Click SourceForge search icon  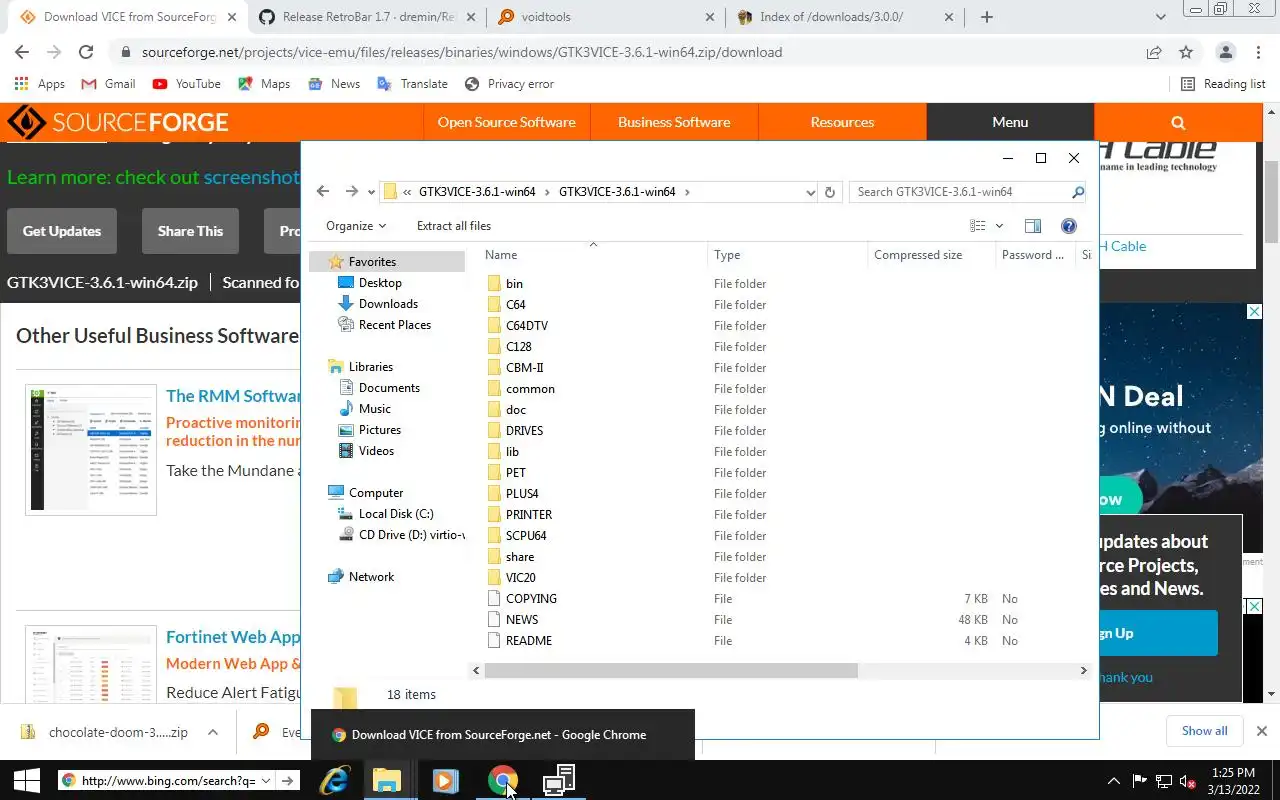[x=1178, y=122]
